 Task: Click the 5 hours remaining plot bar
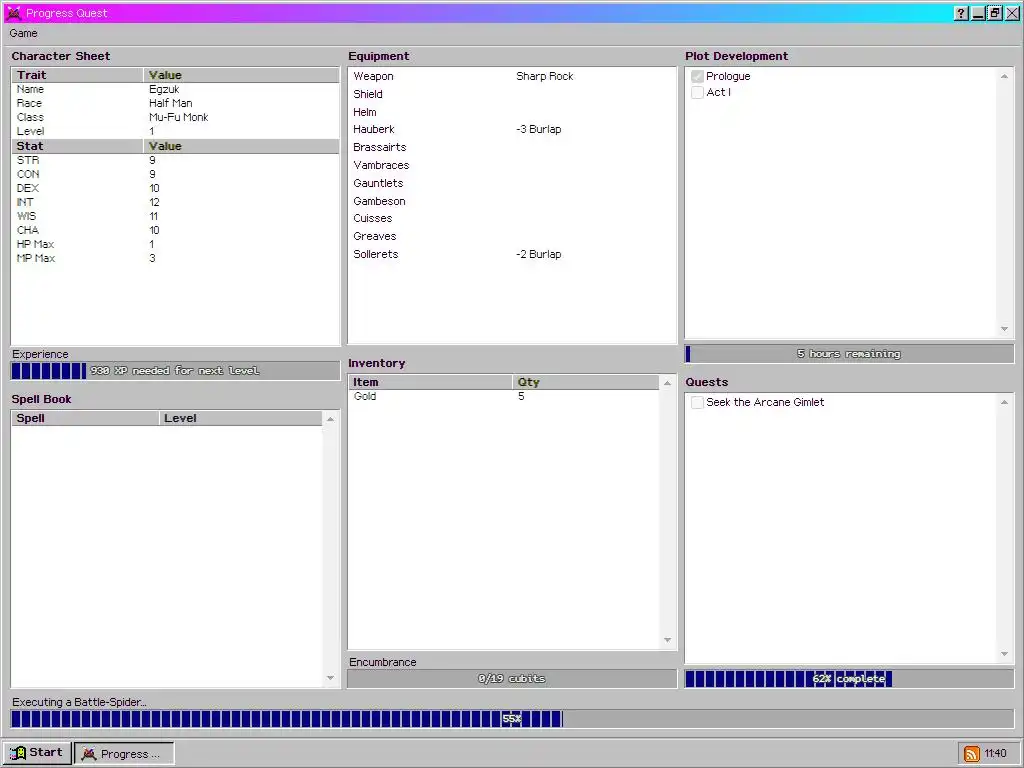click(x=849, y=354)
